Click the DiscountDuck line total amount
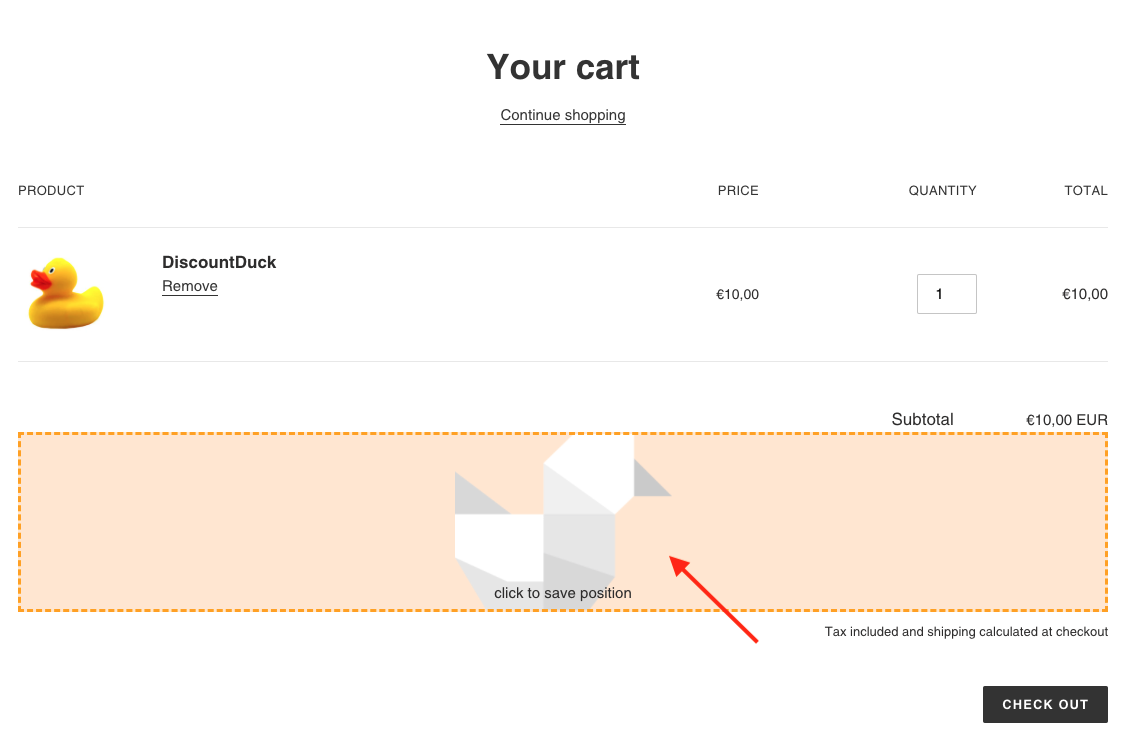1129x739 pixels. point(1084,294)
